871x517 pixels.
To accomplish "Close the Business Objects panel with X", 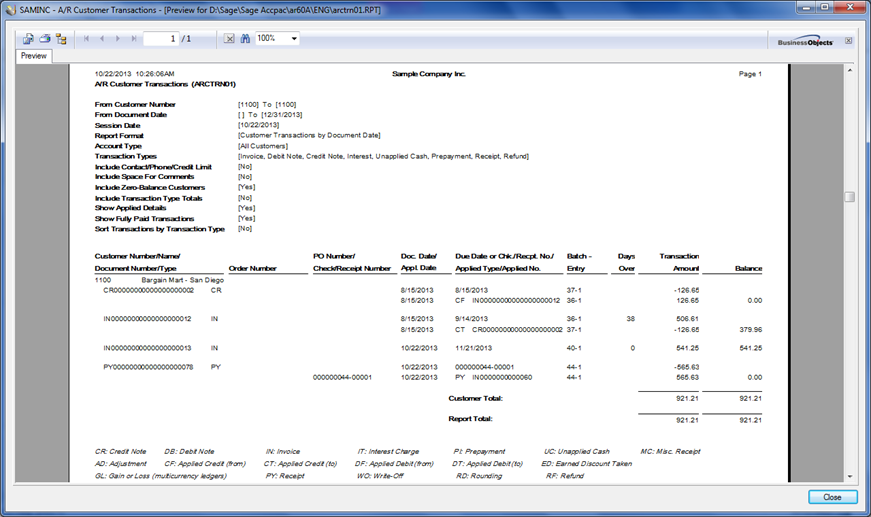I will pos(848,41).
